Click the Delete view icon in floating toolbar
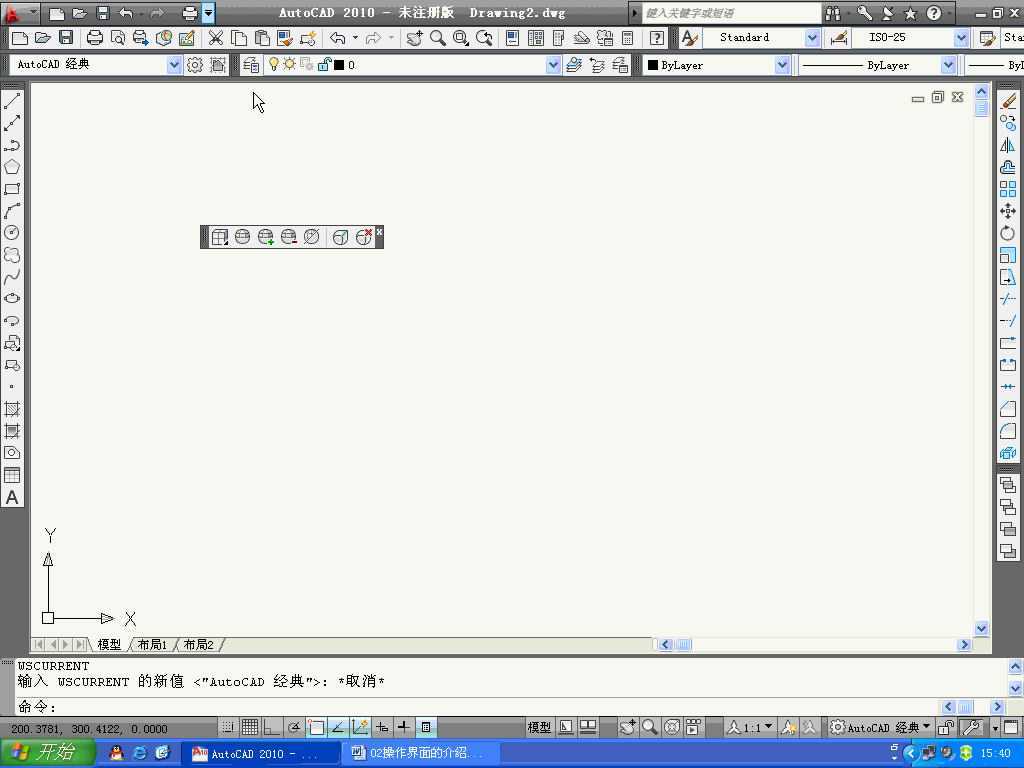The height and width of the screenshot is (768, 1024). tap(364, 236)
